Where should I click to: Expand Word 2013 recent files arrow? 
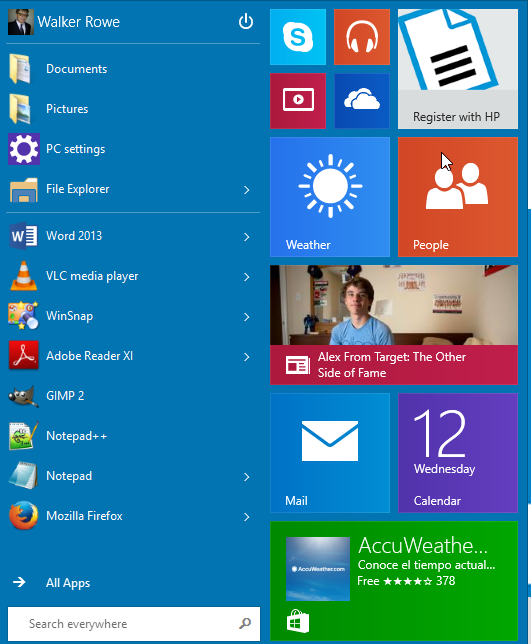246,237
